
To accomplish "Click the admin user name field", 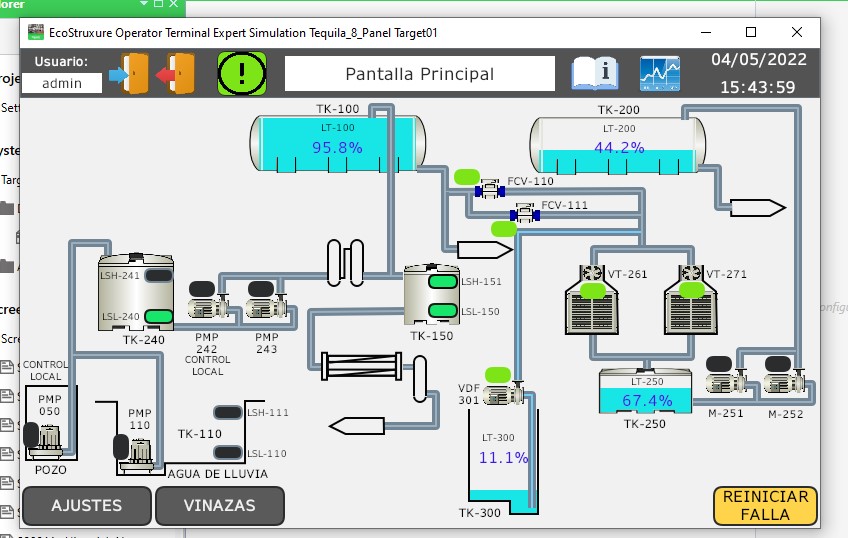I will [61, 84].
